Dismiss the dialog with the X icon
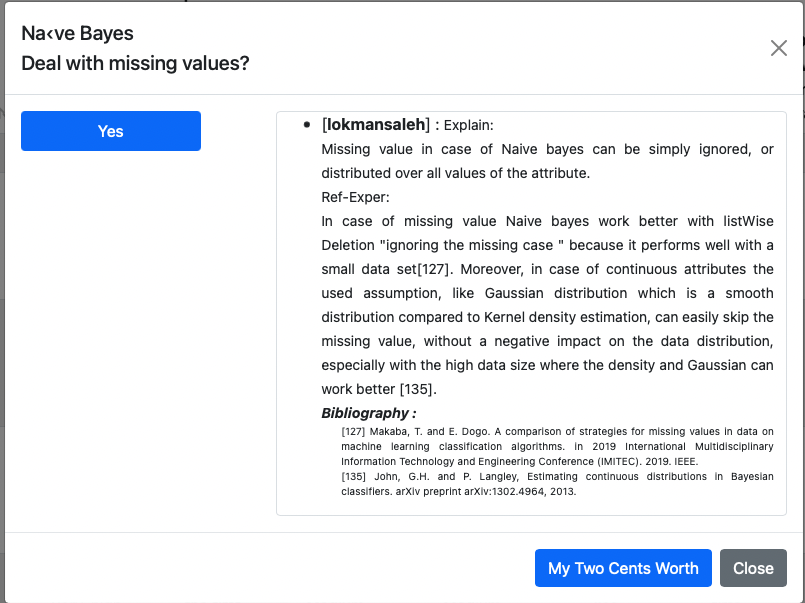The height and width of the screenshot is (603, 805). pos(778,48)
